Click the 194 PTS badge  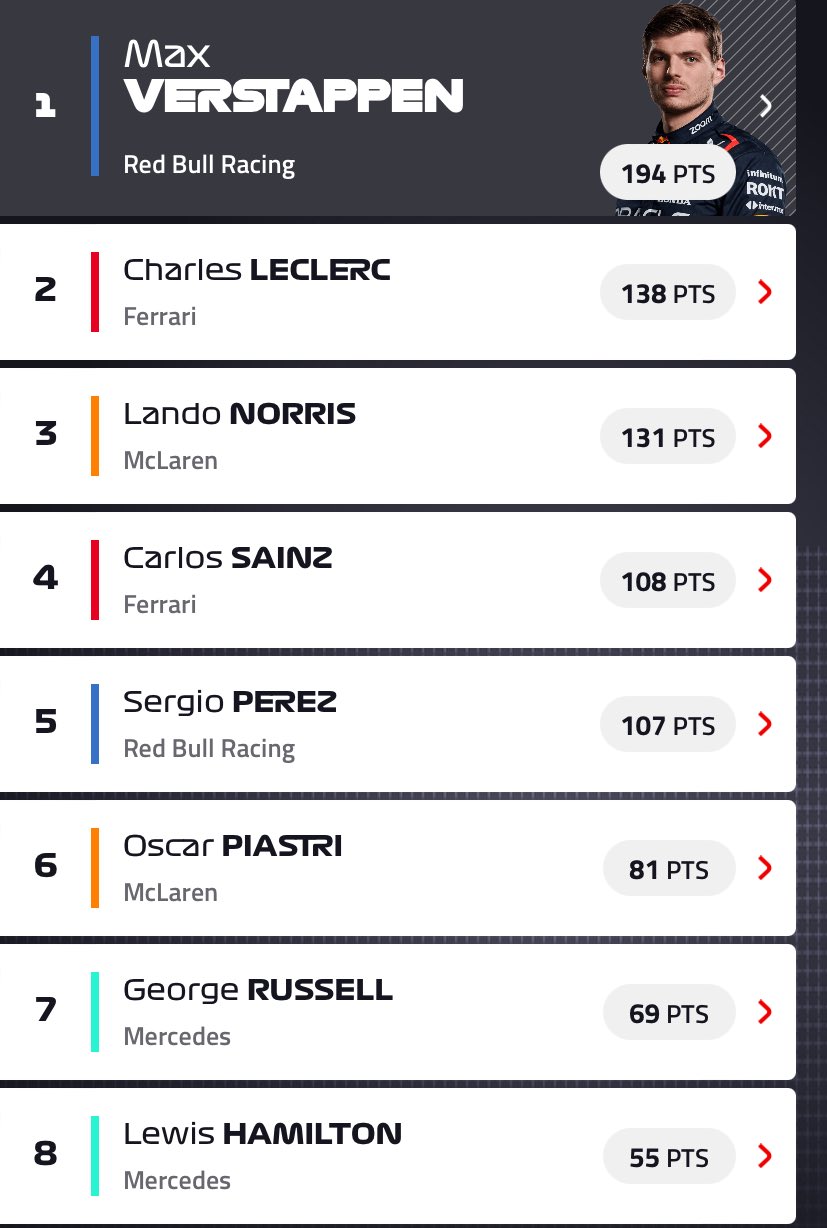(x=667, y=174)
